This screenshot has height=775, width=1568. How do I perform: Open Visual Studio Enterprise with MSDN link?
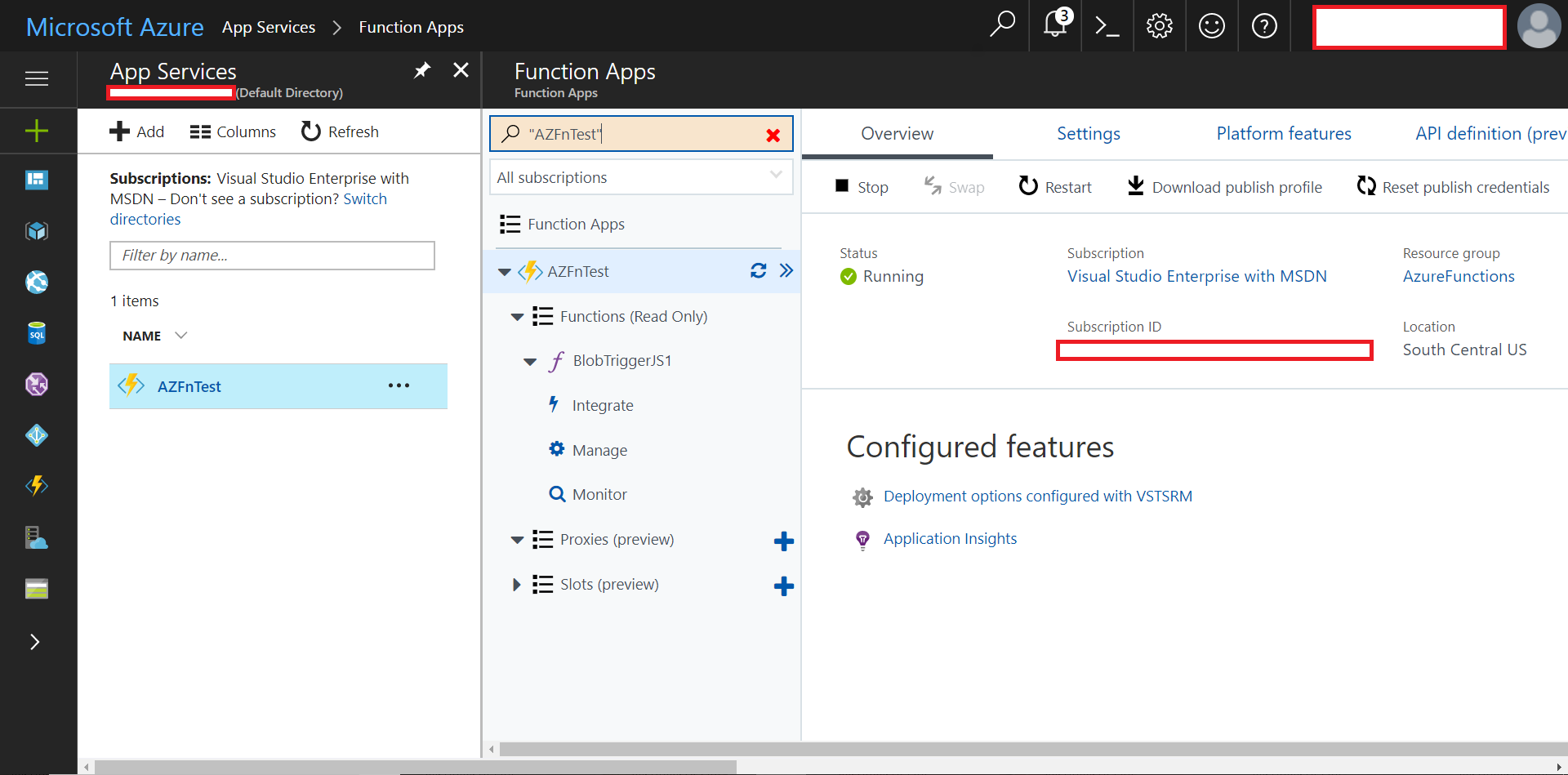[x=1196, y=276]
